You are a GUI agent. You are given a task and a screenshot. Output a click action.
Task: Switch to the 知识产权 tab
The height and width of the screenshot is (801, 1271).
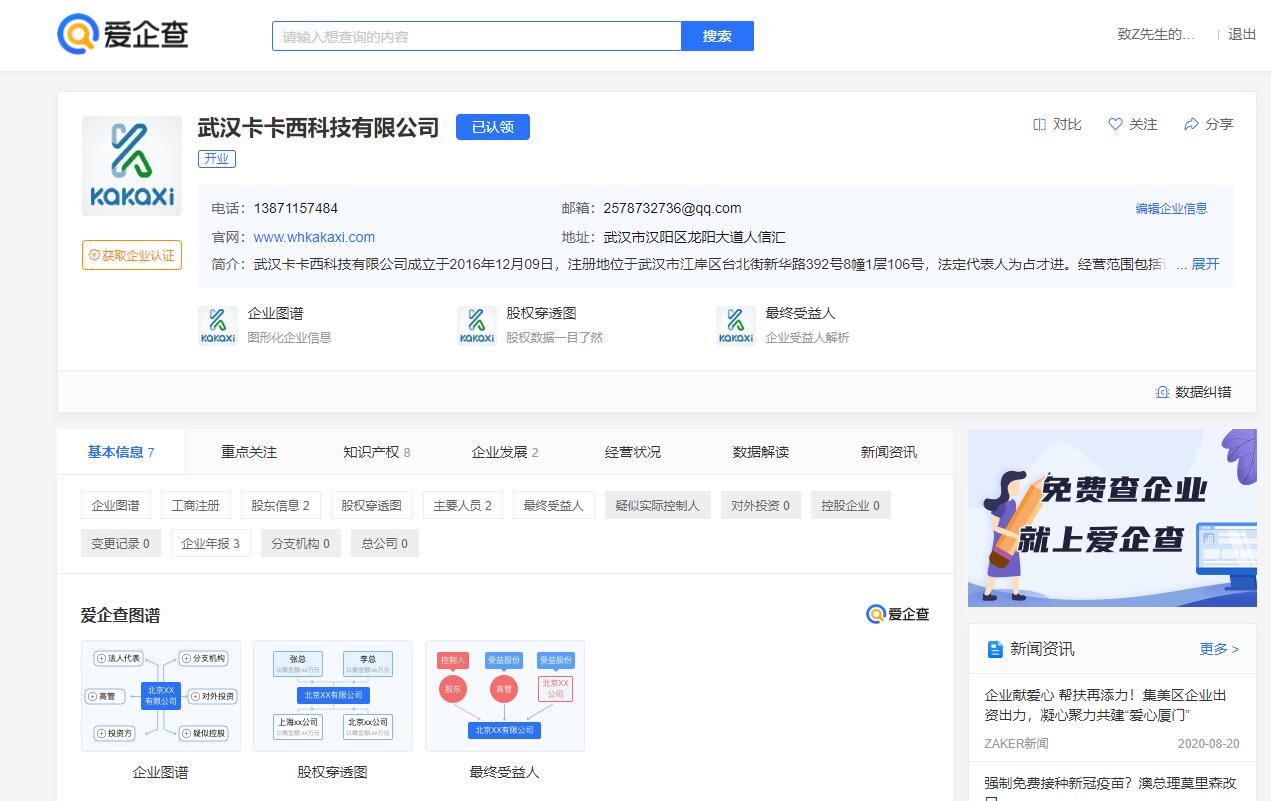(377, 452)
